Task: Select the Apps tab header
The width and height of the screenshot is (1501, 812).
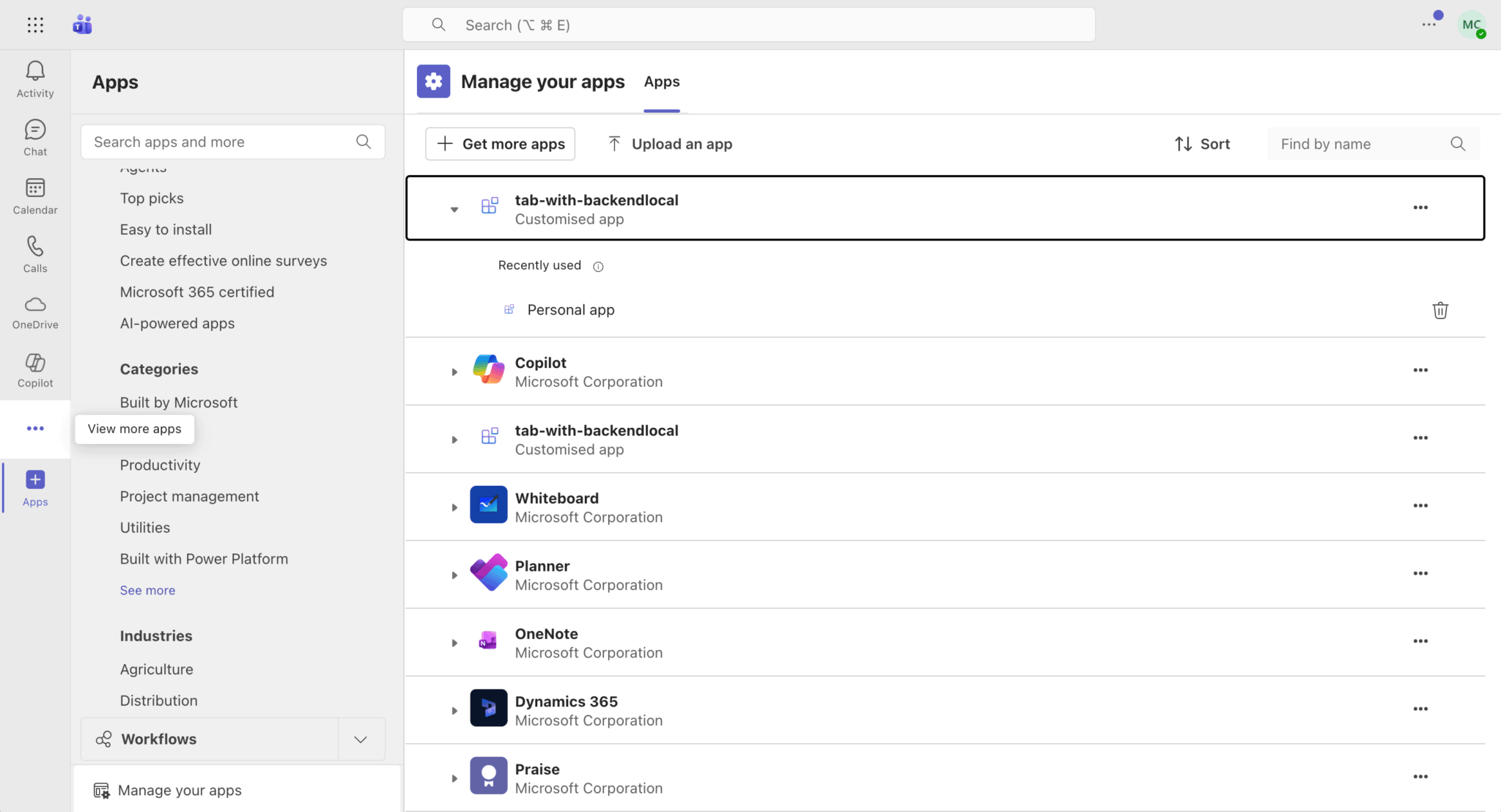Action: pyautogui.click(x=661, y=82)
